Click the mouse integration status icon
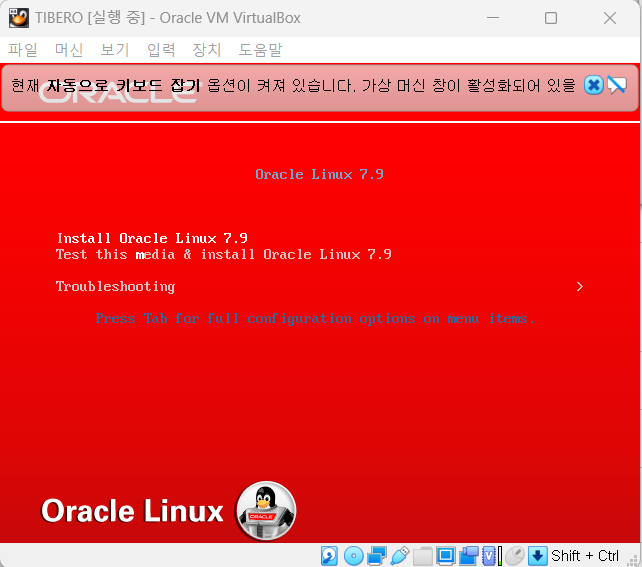The image size is (642, 567). (515, 556)
